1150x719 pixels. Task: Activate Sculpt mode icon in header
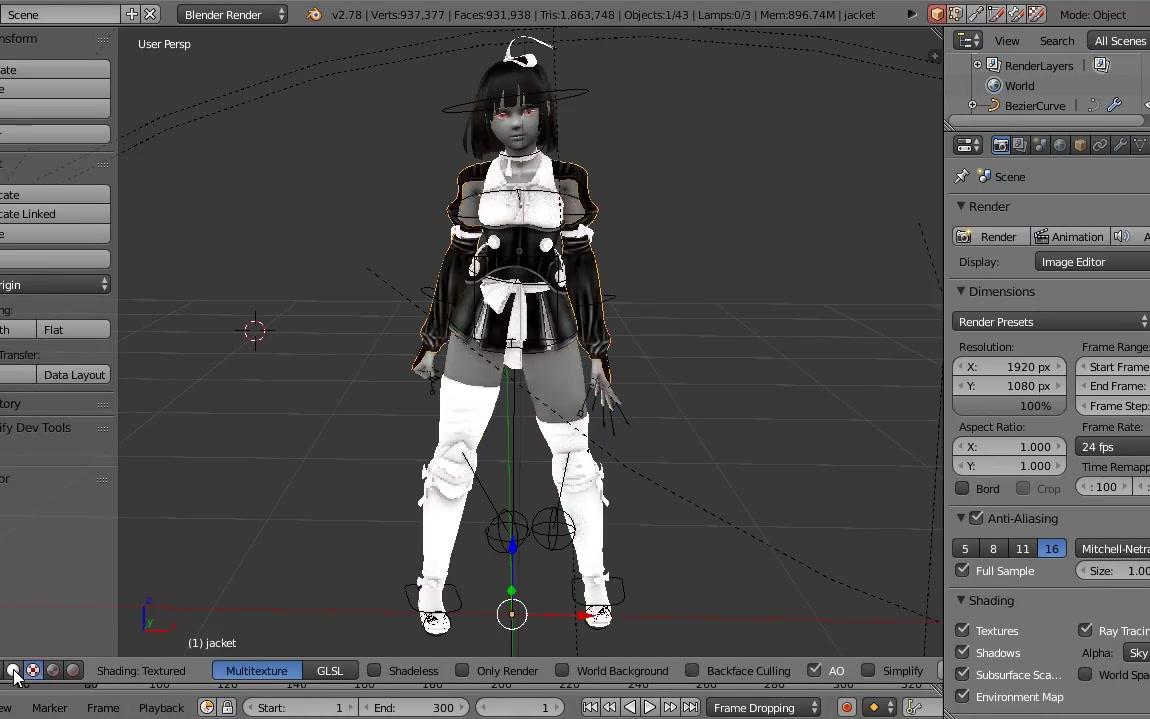click(x=976, y=14)
